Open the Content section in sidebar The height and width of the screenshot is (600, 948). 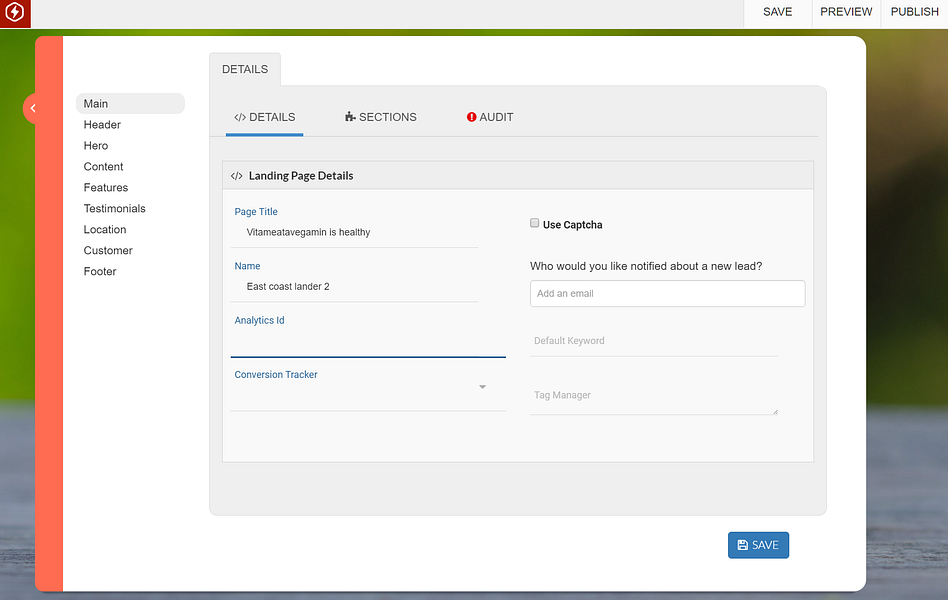(x=103, y=166)
